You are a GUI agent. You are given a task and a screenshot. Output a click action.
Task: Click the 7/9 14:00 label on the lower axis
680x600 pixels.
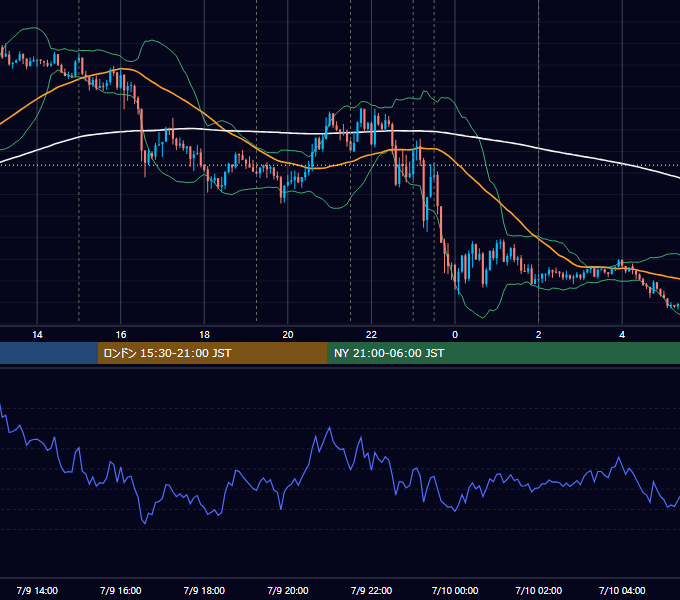click(x=37, y=590)
